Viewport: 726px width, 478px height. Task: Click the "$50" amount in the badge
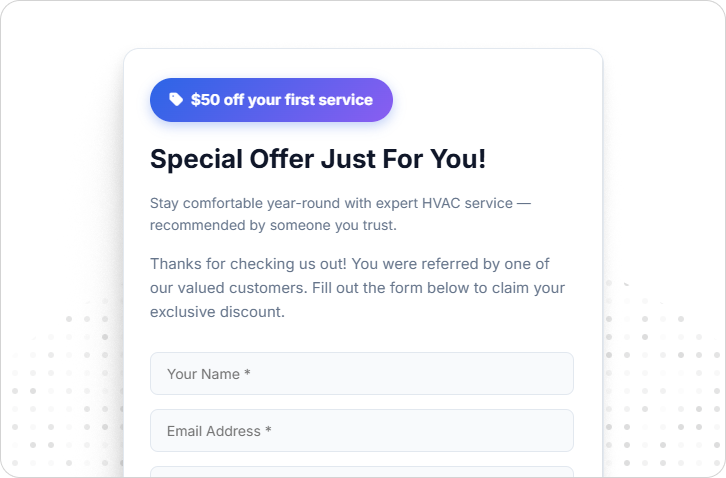(x=204, y=100)
